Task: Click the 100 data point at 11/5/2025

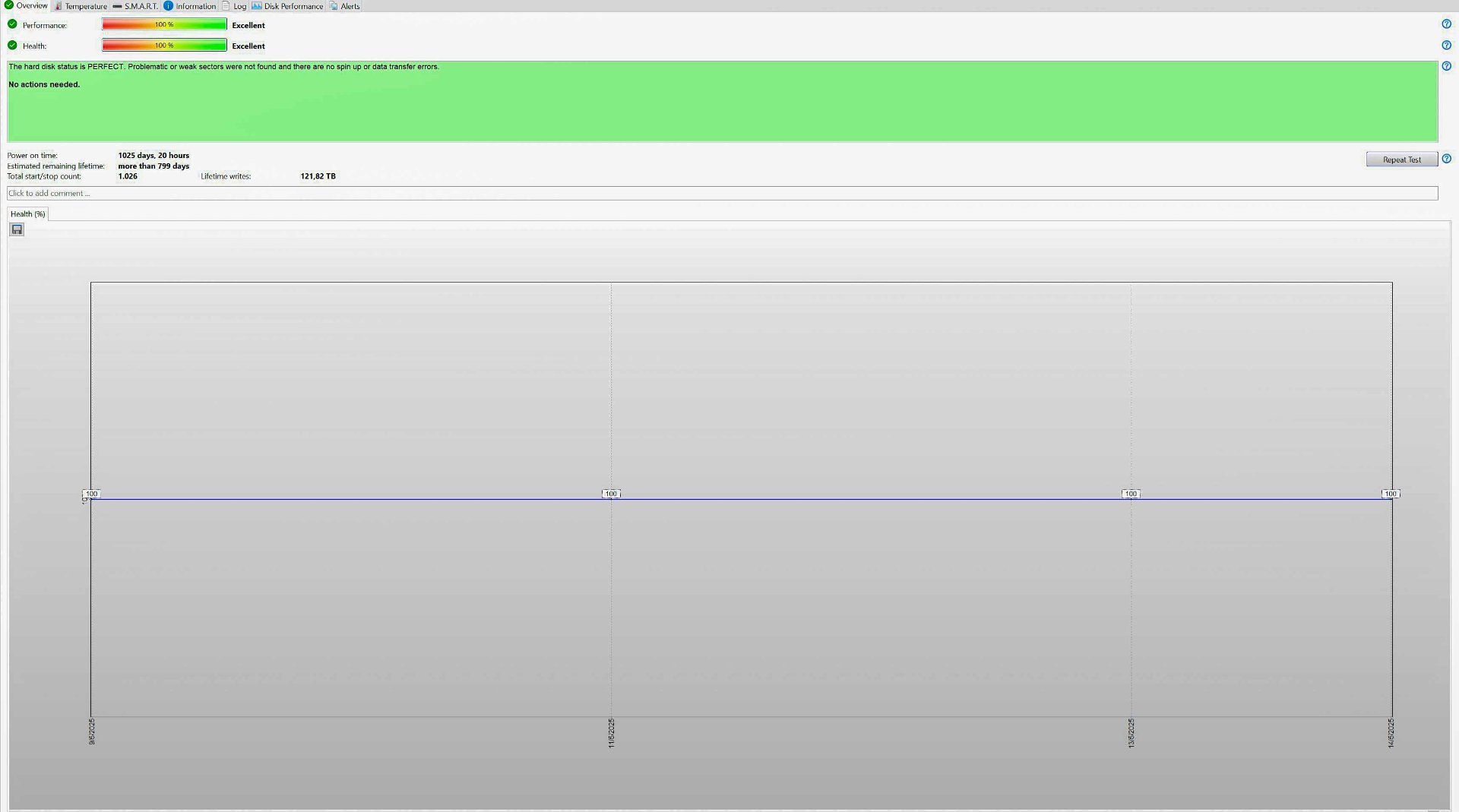Action: [611, 494]
